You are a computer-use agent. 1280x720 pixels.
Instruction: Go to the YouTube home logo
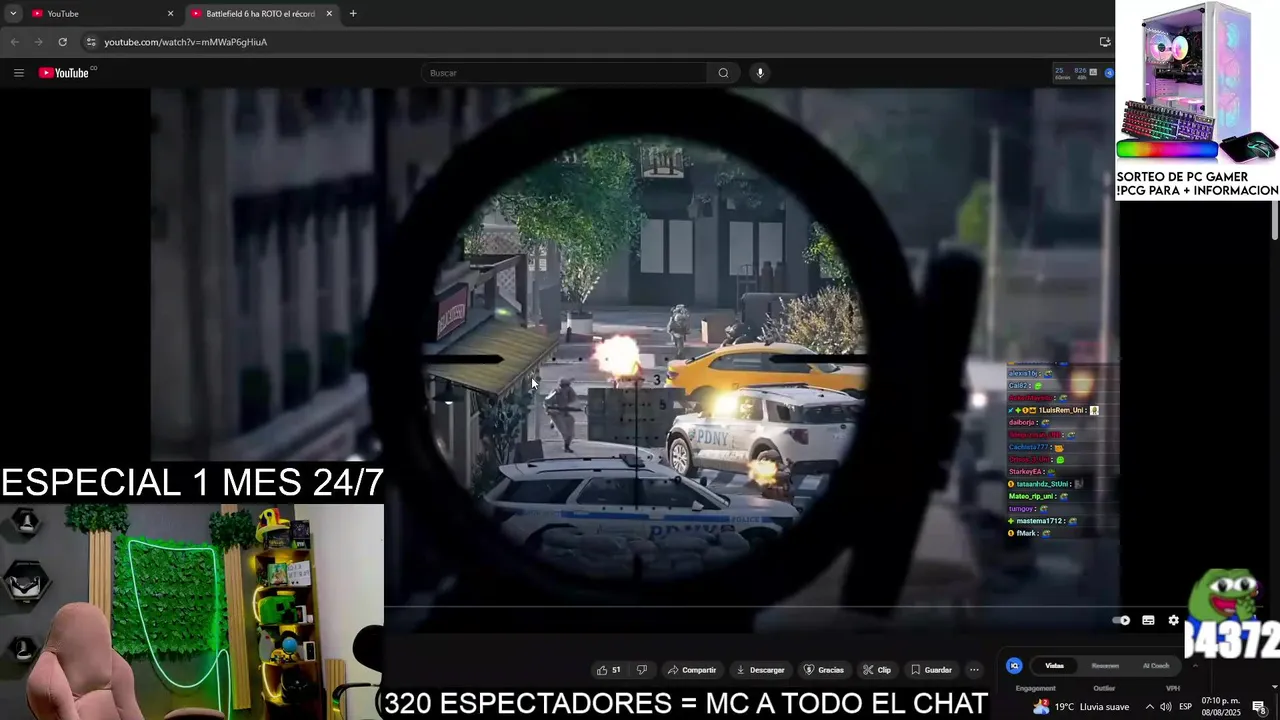(64, 73)
